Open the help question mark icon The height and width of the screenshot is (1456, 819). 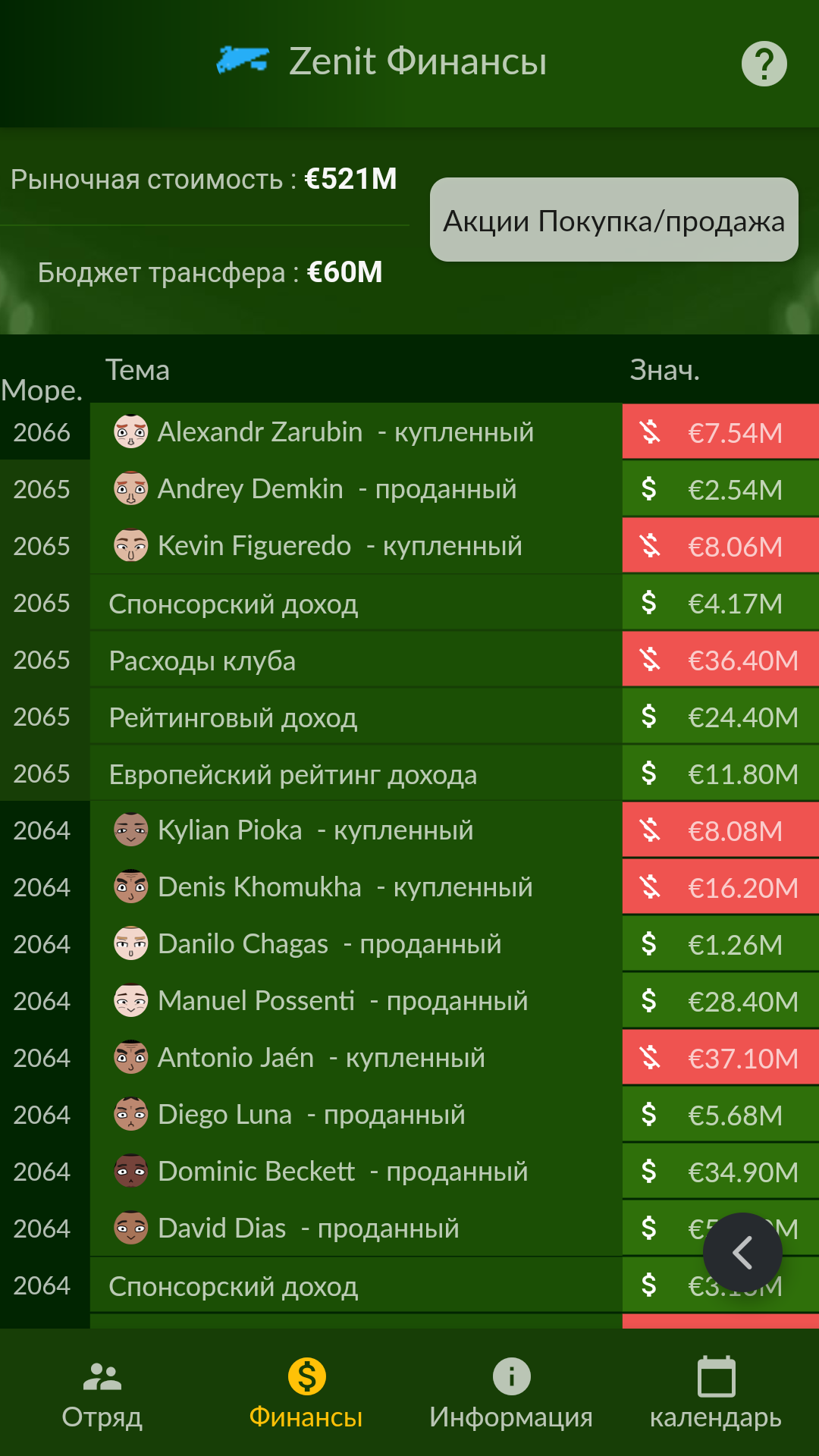tap(764, 64)
